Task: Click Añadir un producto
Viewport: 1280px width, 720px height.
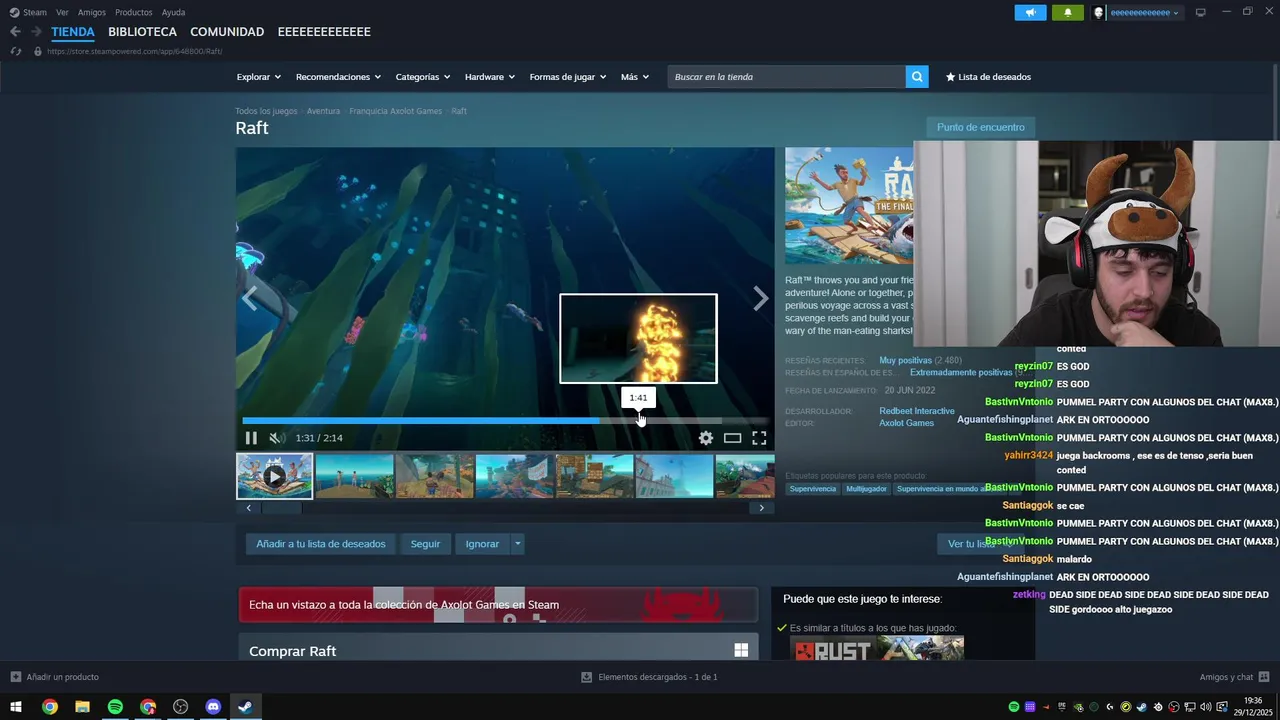Action: (x=54, y=677)
